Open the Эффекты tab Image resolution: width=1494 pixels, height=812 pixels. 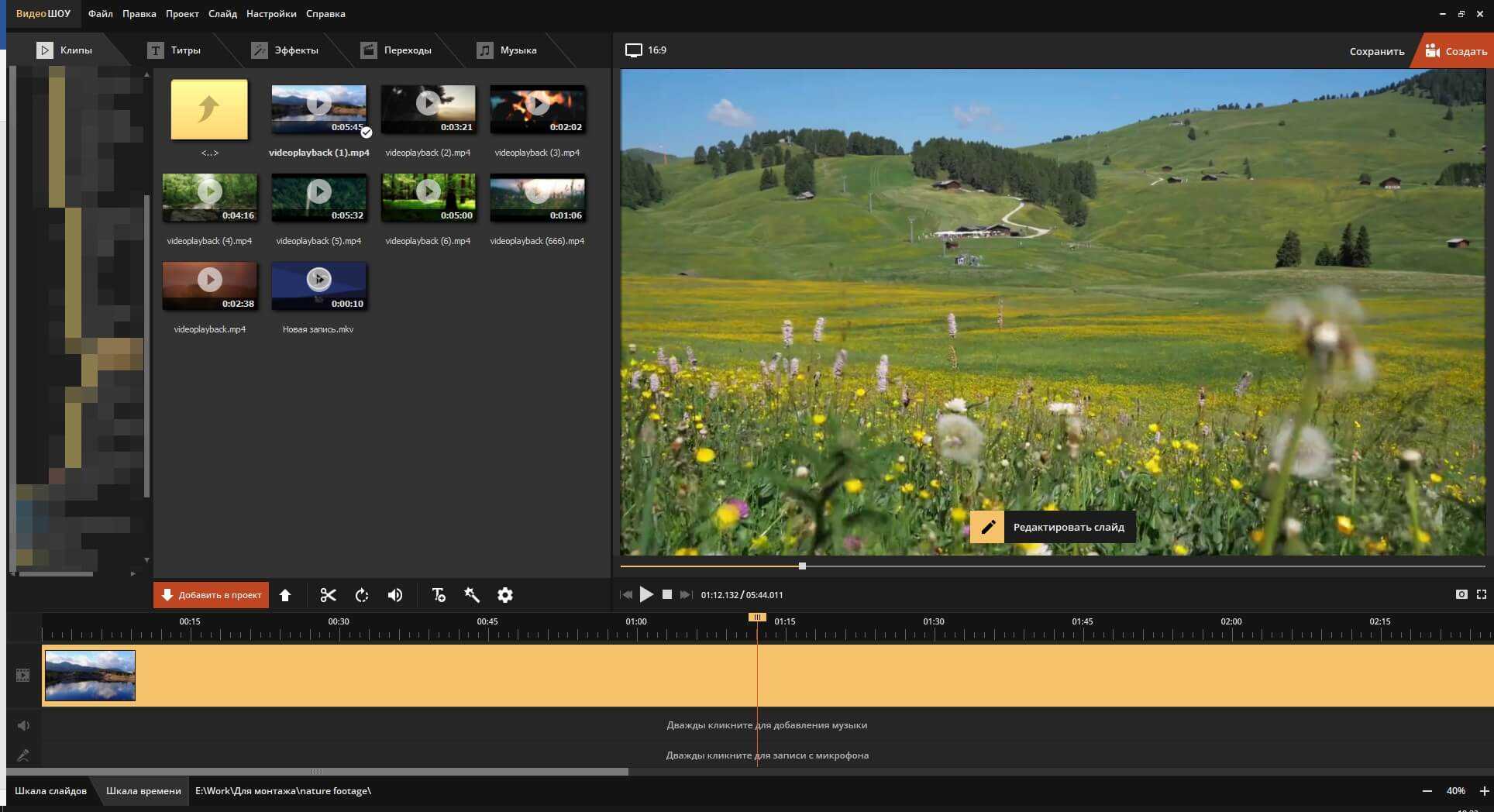[x=285, y=50]
